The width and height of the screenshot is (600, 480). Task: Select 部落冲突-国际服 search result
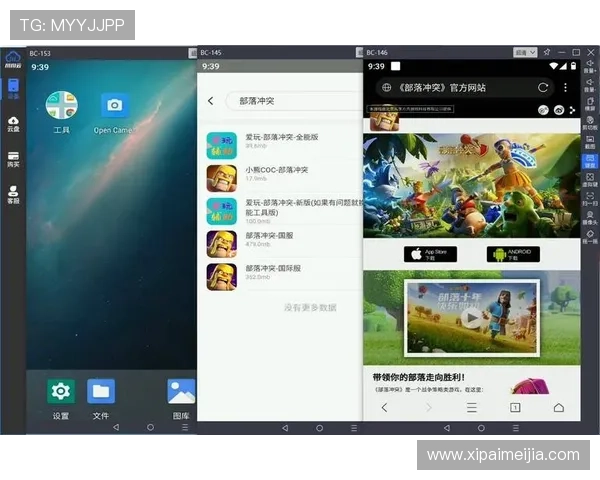pyautogui.click(x=284, y=277)
